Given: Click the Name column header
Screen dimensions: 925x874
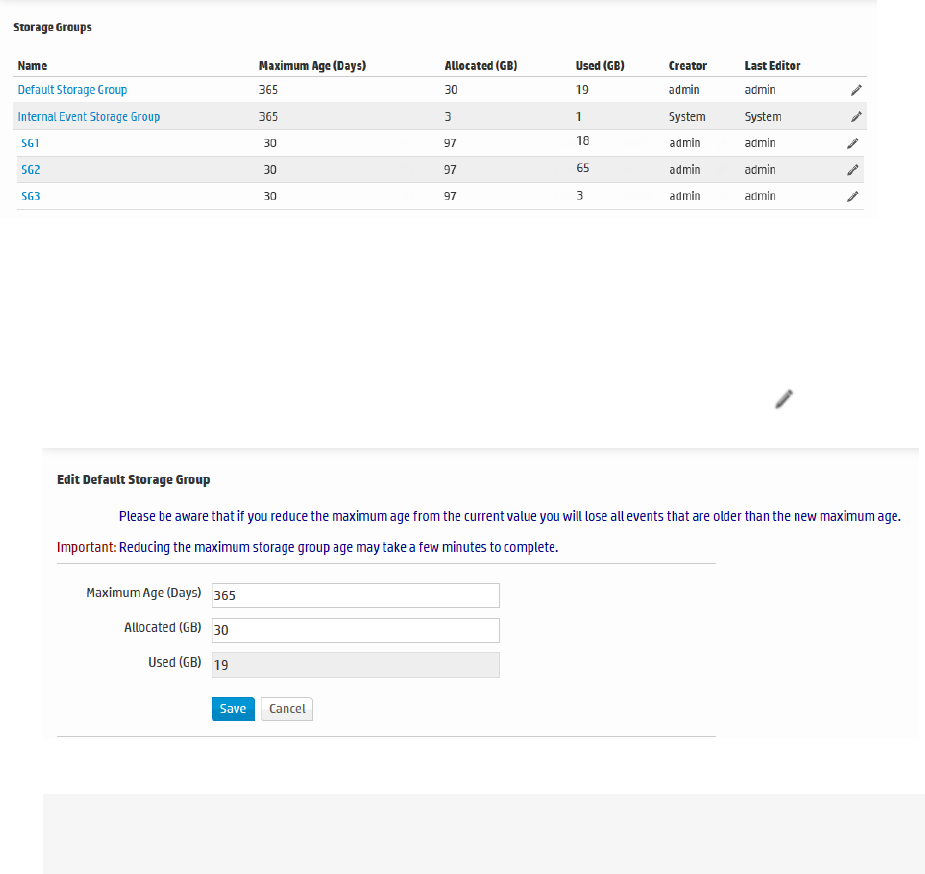Looking at the screenshot, I should pos(32,66).
